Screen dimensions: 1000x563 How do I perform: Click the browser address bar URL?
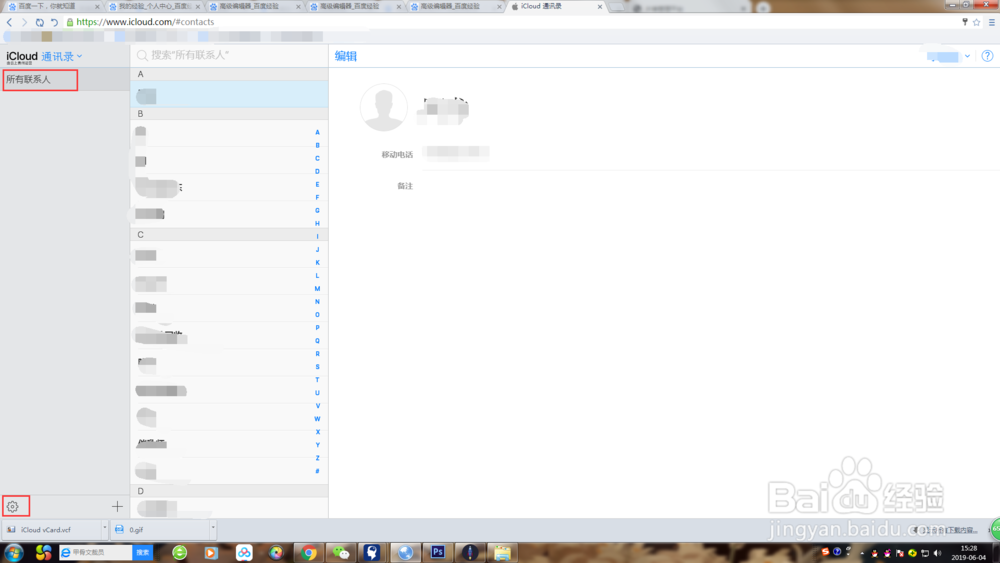coord(145,22)
